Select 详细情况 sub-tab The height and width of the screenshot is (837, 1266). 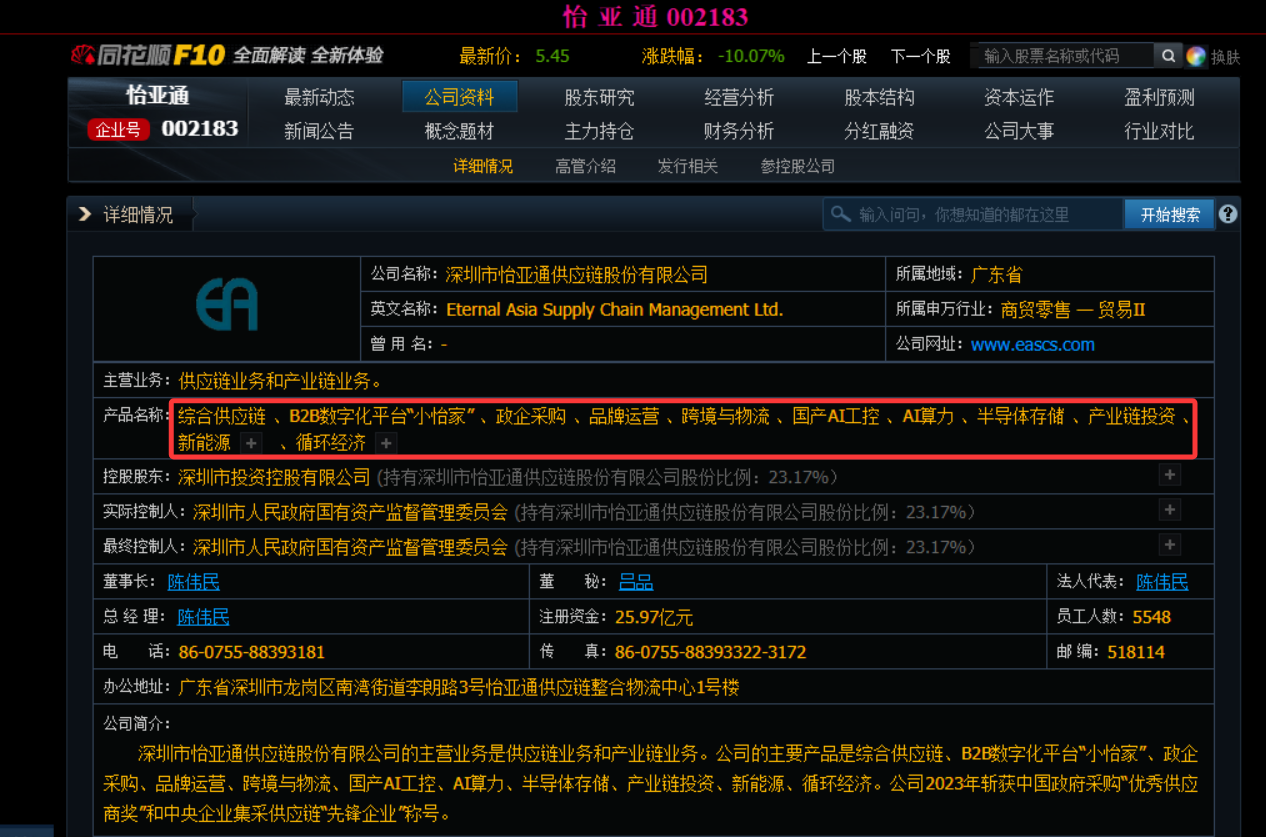pyautogui.click(x=483, y=166)
